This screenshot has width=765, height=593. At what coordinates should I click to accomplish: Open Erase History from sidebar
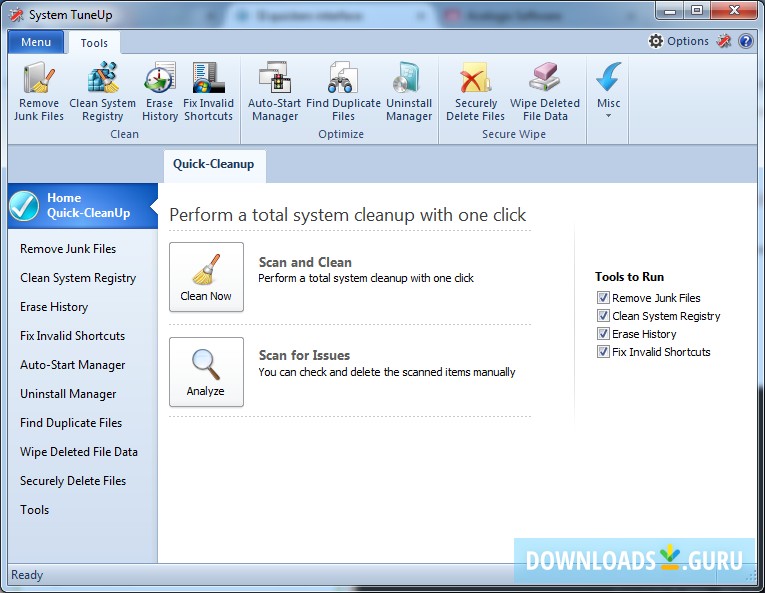54,307
